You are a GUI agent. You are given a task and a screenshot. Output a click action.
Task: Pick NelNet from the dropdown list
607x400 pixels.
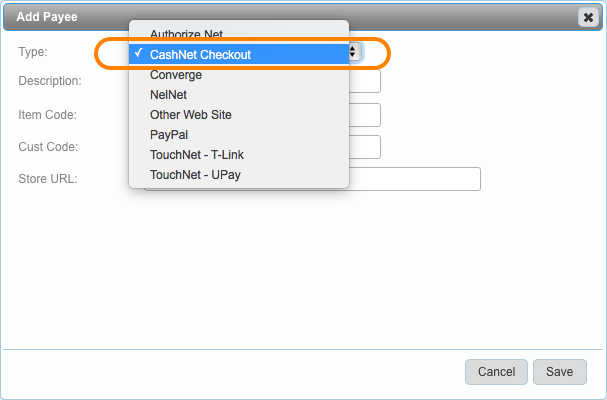pyautogui.click(x=169, y=95)
